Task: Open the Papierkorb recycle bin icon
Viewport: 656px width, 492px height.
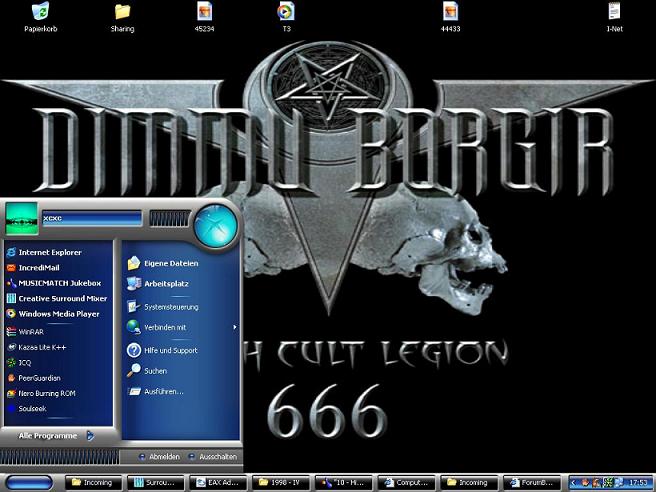Action: coord(41,17)
